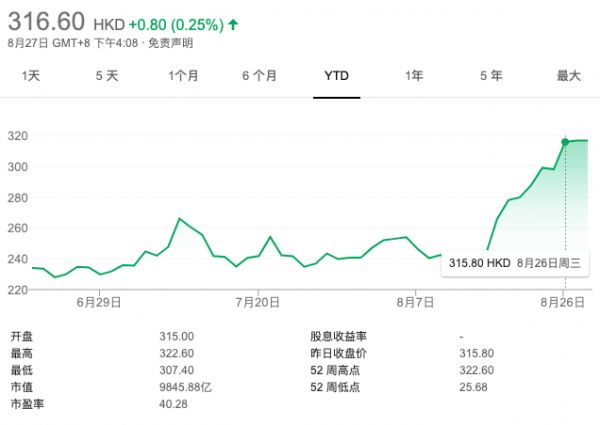The width and height of the screenshot is (600, 425).
Task: Click the 昨日收盘价 label
Action: tap(340, 353)
